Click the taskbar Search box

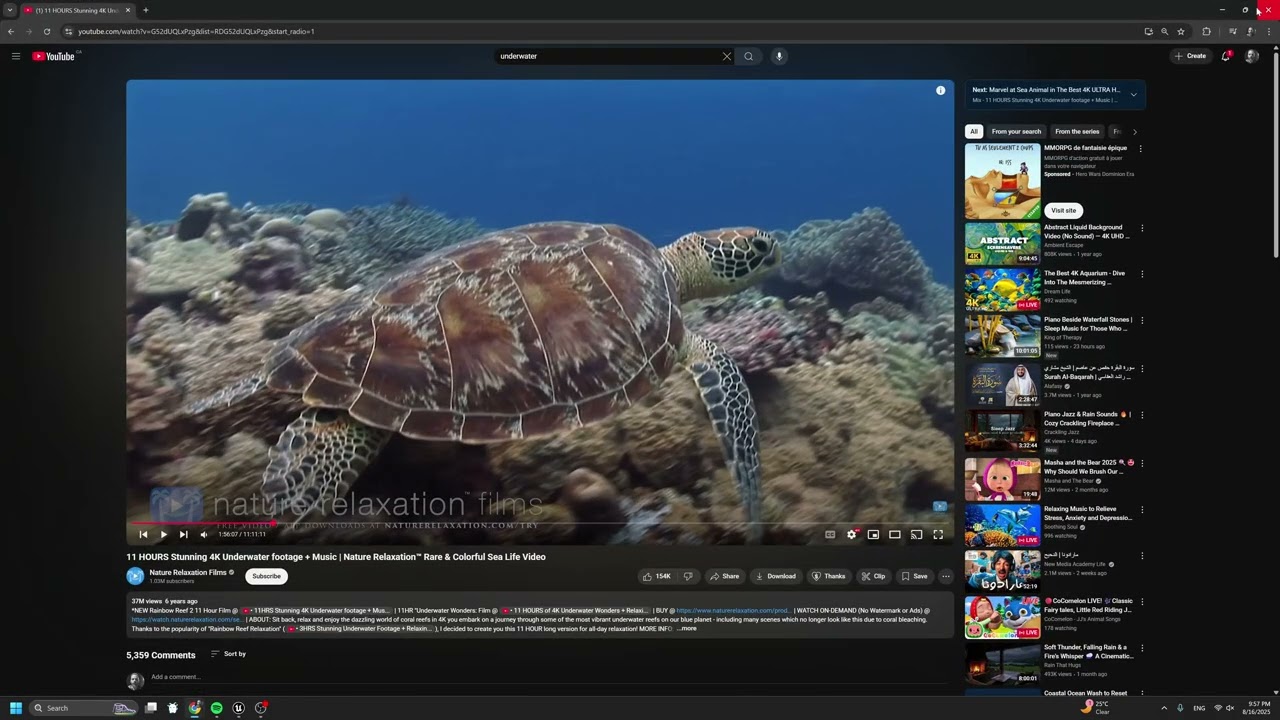click(82, 708)
